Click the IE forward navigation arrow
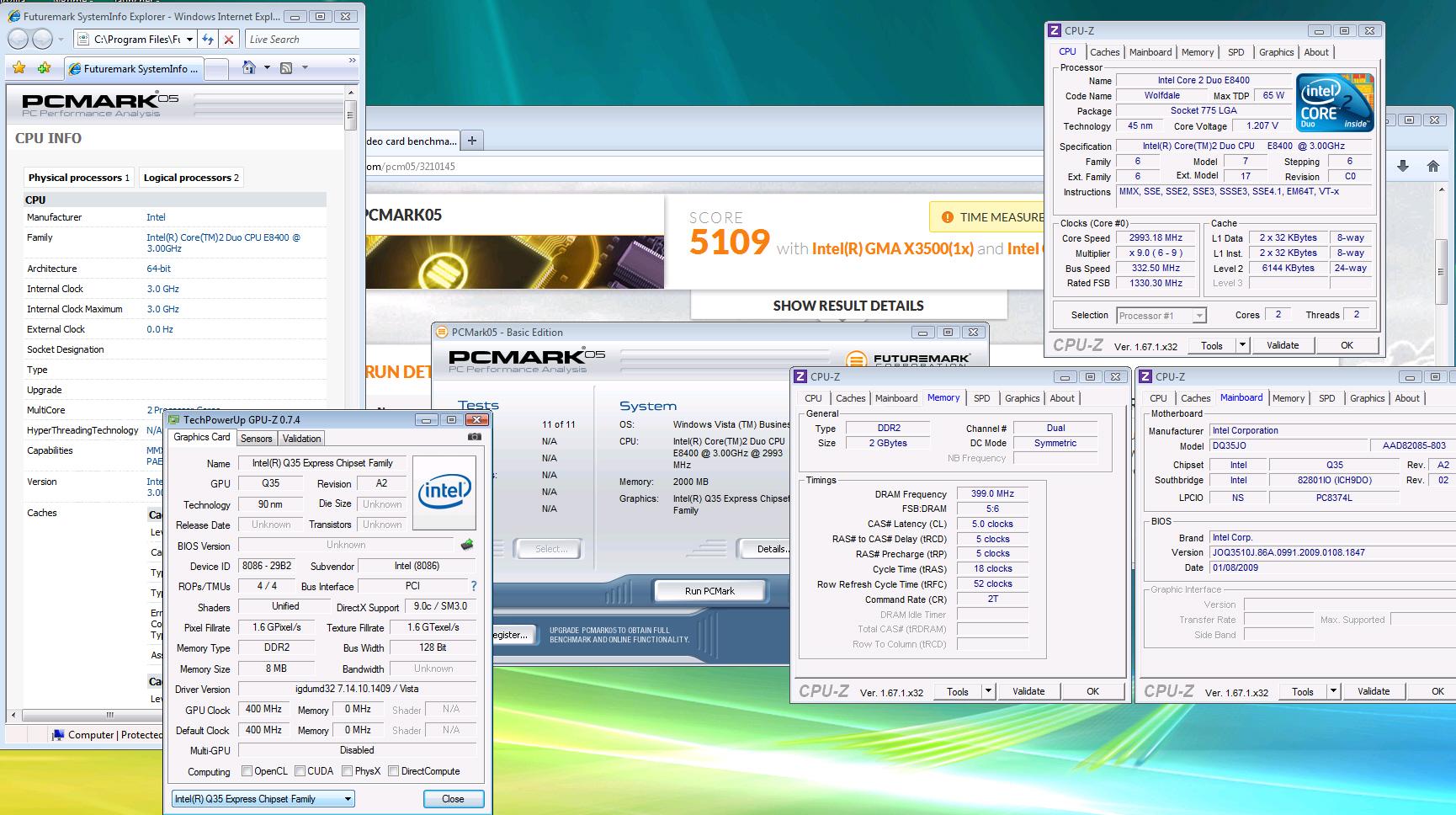The image size is (1456, 815). point(42,39)
